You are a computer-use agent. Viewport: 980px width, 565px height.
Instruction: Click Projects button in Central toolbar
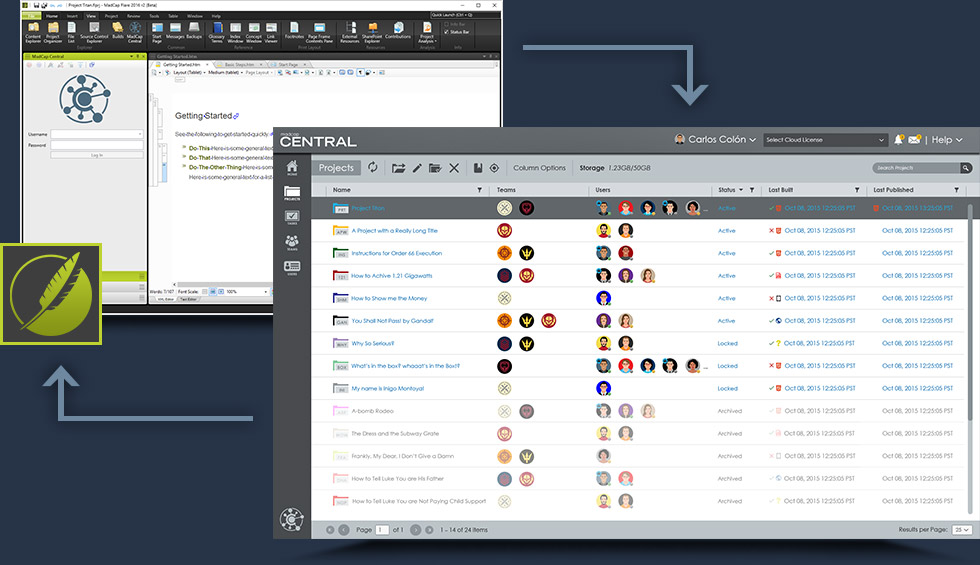pos(336,168)
